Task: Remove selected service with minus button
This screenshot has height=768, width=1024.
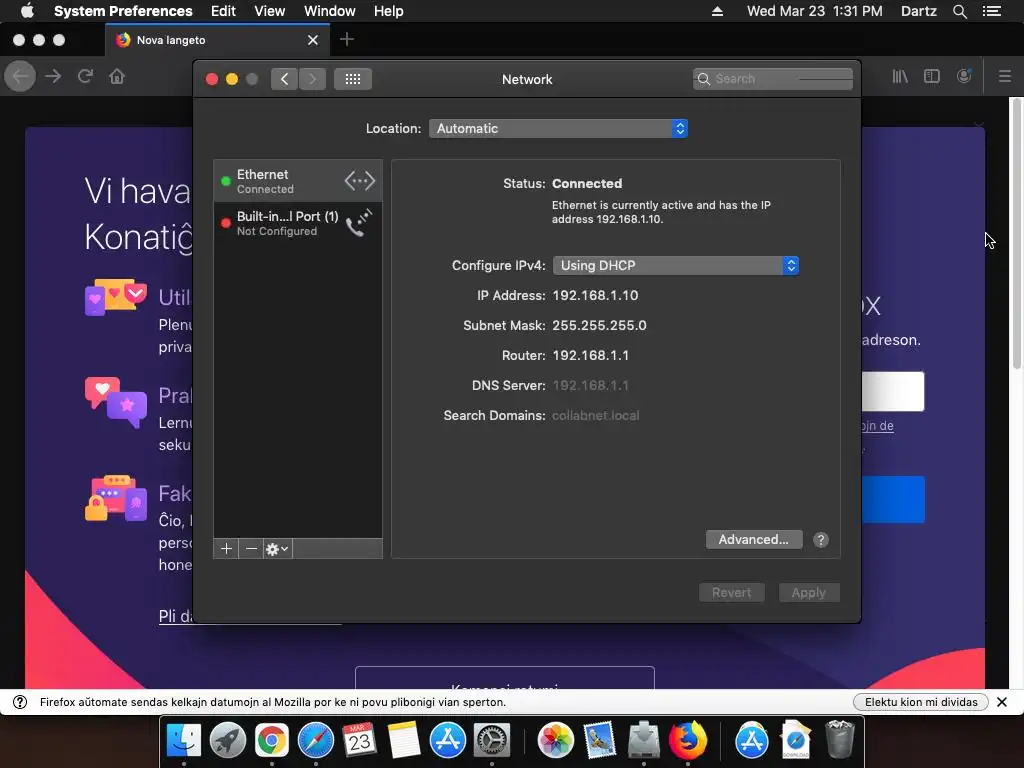Action: click(251, 549)
